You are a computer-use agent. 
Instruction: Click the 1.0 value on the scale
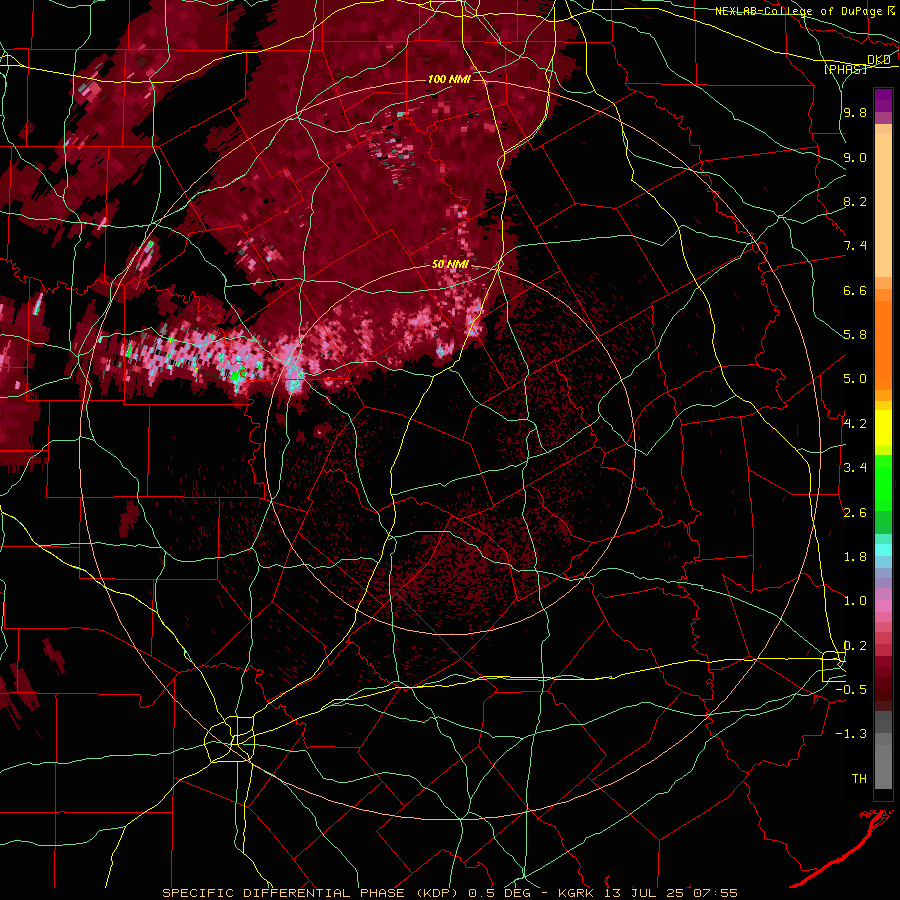click(x=855, y=601)
